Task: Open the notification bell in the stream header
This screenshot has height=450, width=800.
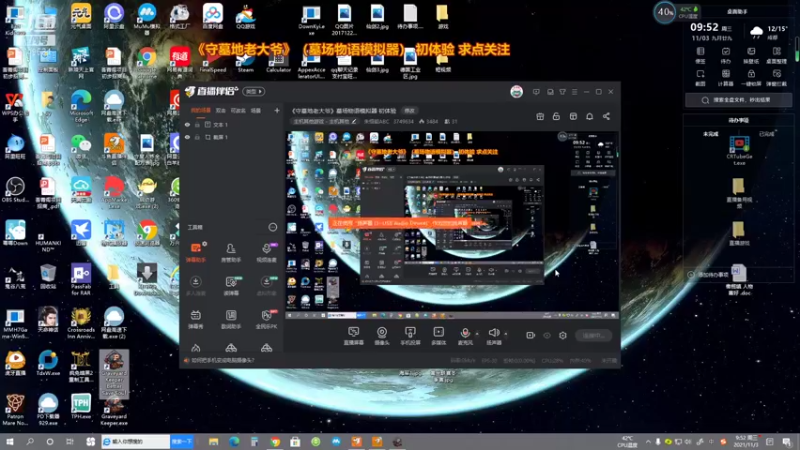Action: (x=589, y=116)
